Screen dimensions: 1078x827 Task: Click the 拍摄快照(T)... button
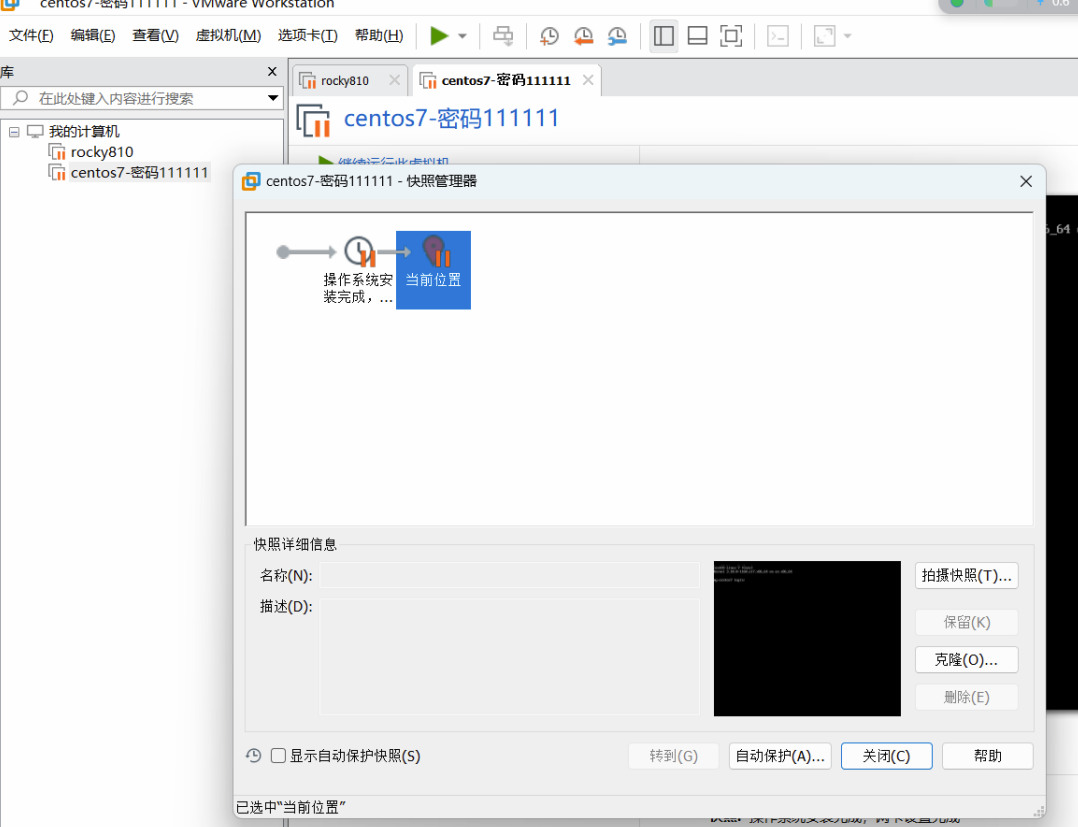click(967, 575)
